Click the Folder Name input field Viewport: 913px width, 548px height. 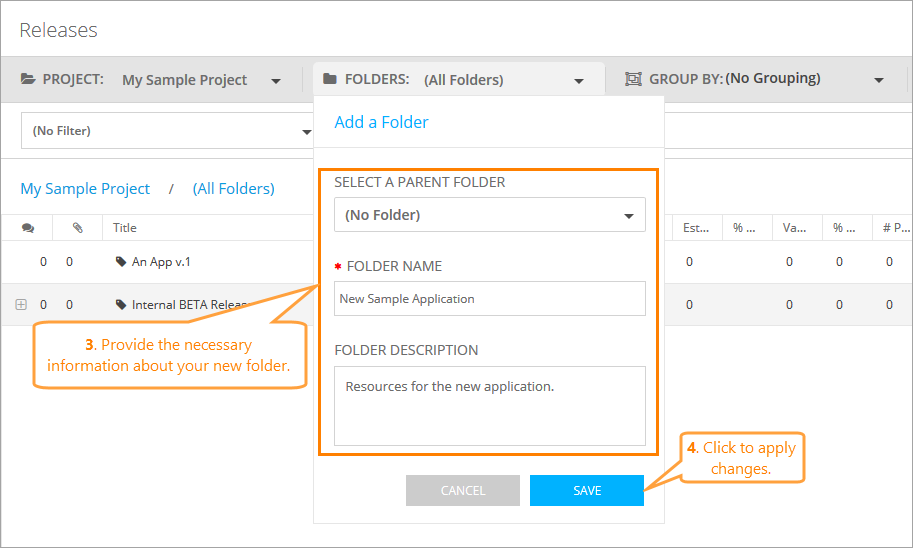(489, 298)
